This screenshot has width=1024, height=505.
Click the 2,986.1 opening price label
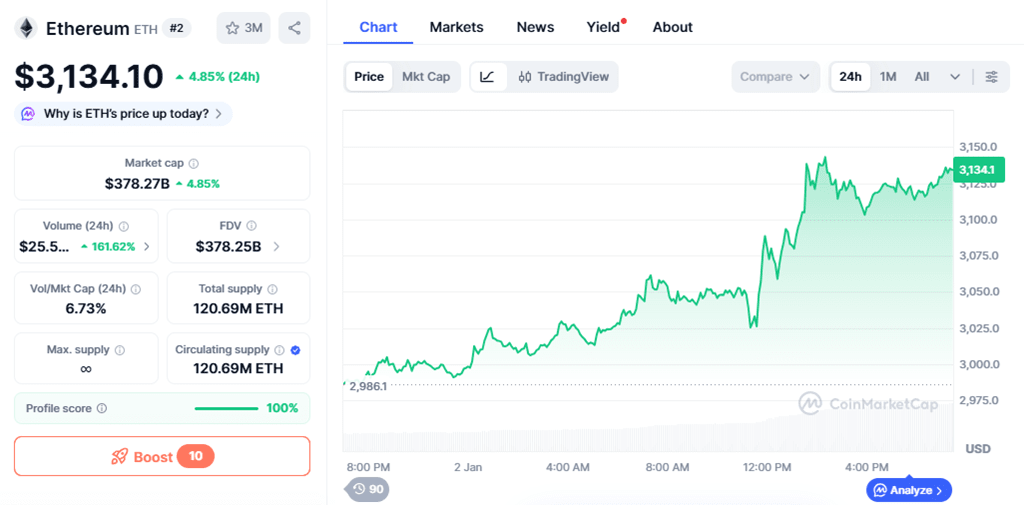(368, 386)
